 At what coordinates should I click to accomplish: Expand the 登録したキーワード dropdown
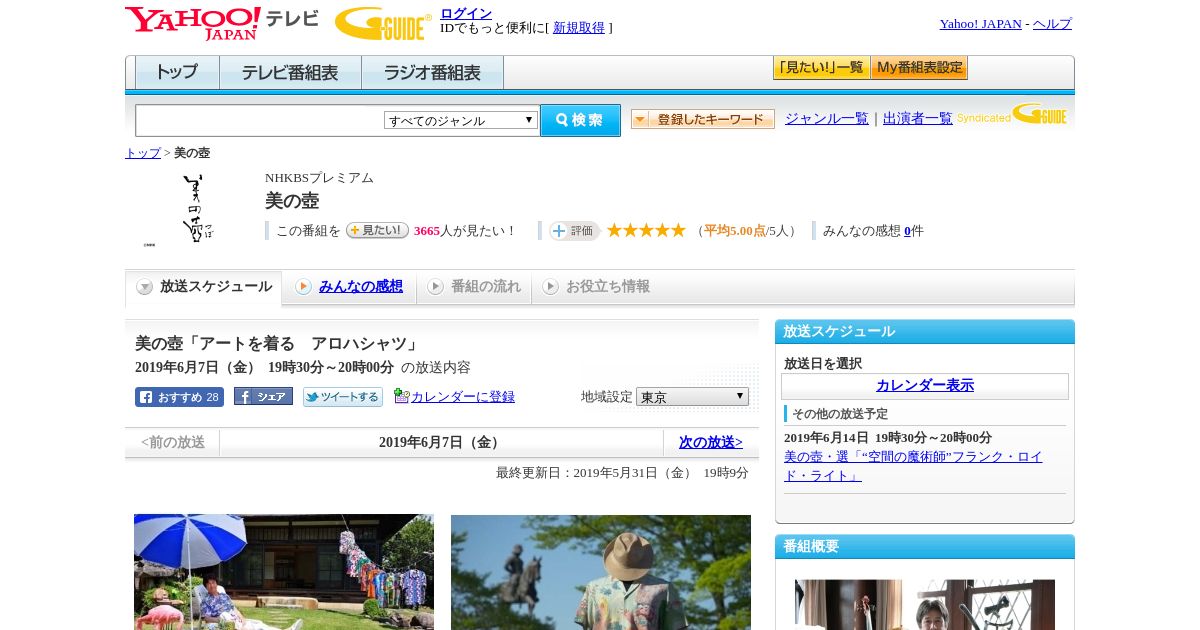click(703, 119)
